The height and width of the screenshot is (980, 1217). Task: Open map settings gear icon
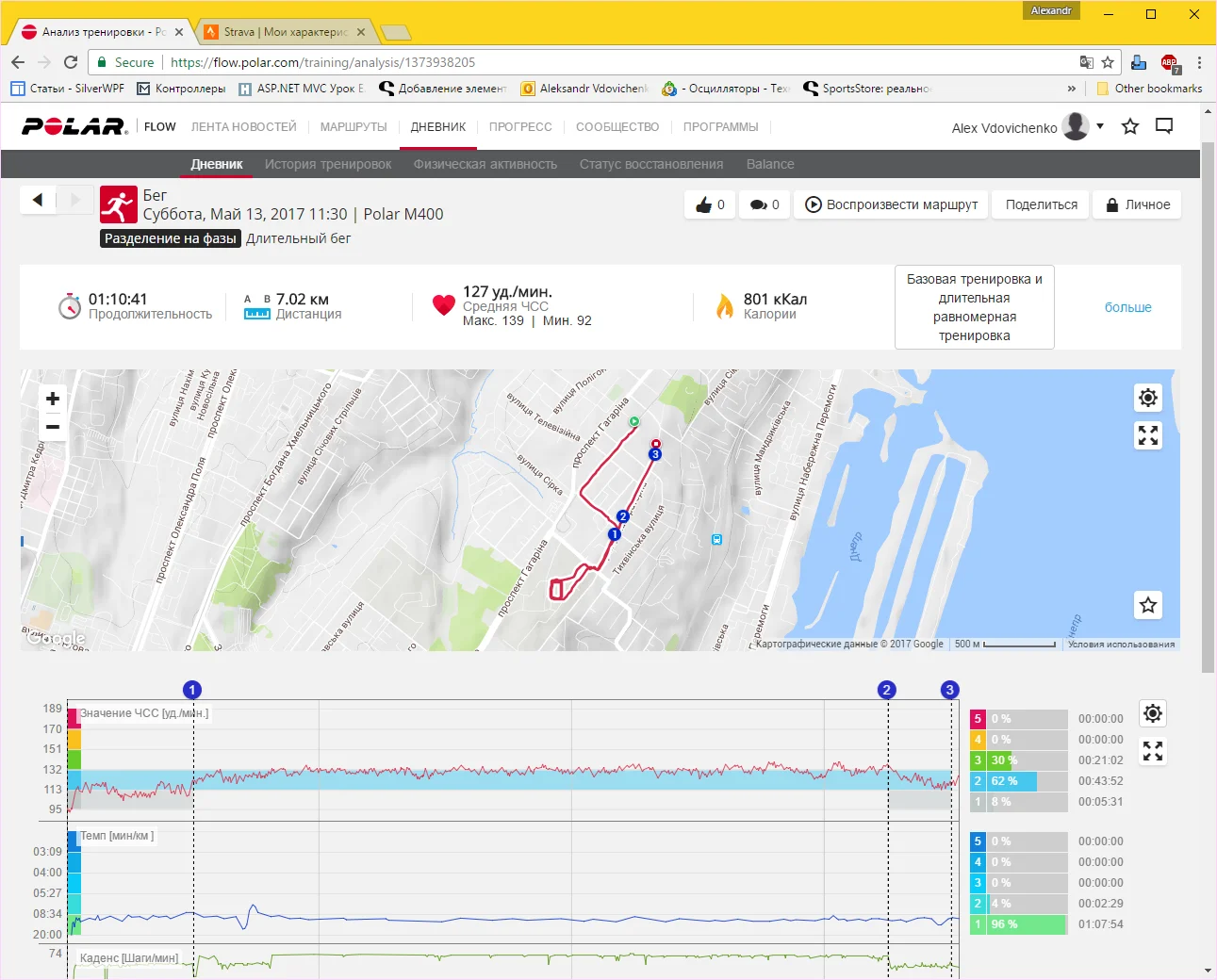1147,398
